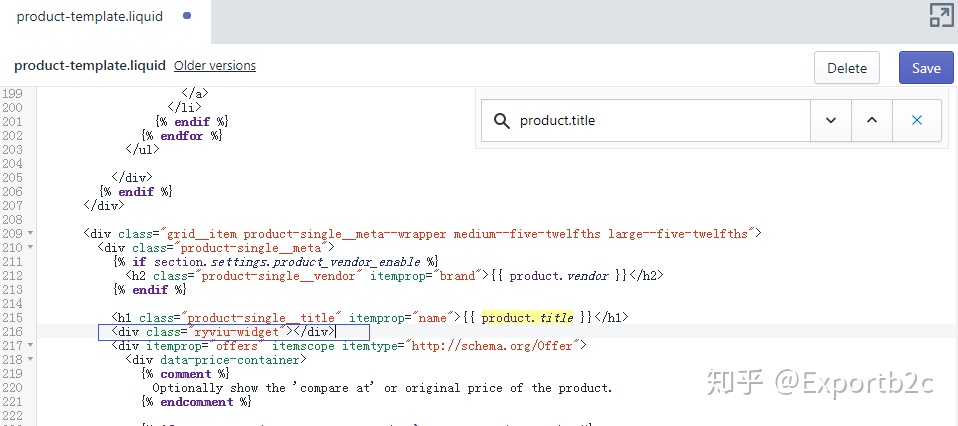Collapse code fold at line 218
958x426 pixels.
coord(30,360)
